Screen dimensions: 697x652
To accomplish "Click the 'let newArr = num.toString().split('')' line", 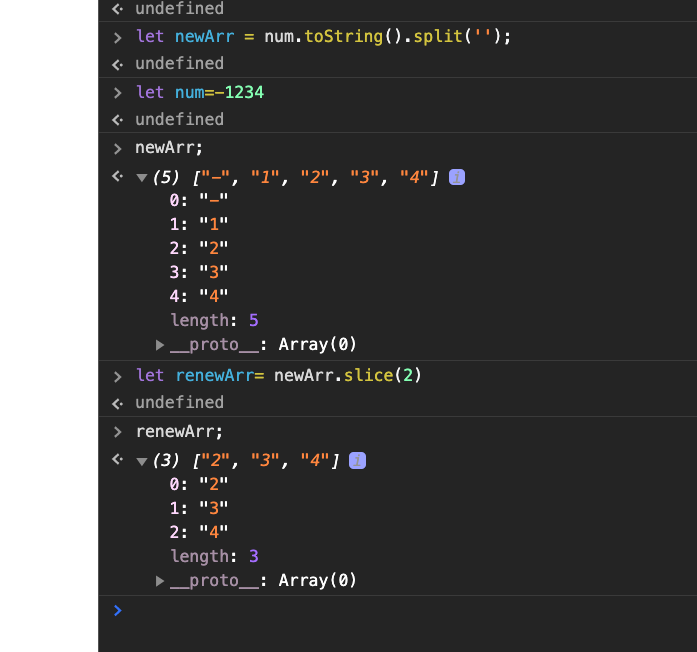I will point(324,36).
